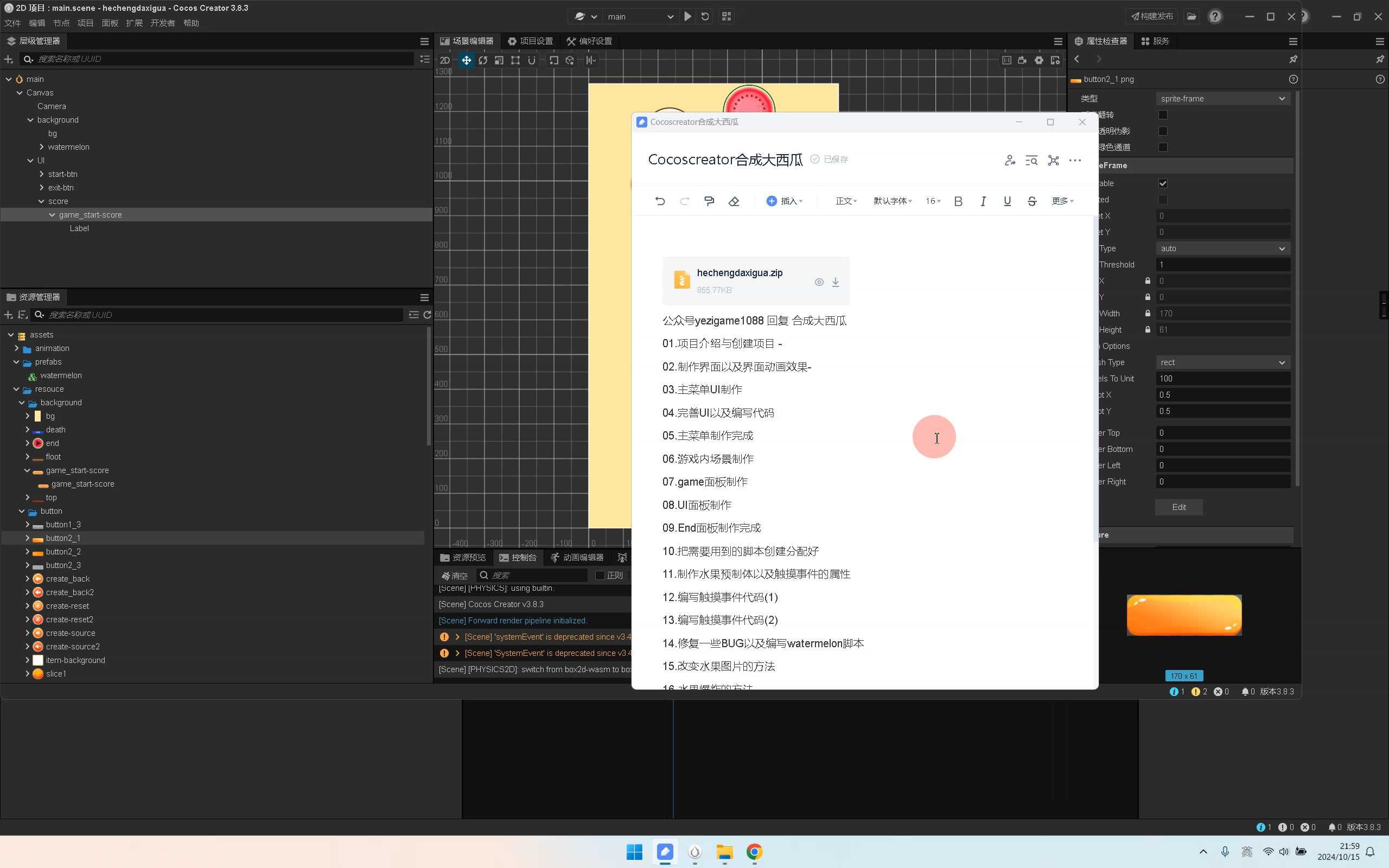Switch to the 项目设置 tab
The height and width of the screenshot is (868, 1389).
530,41
